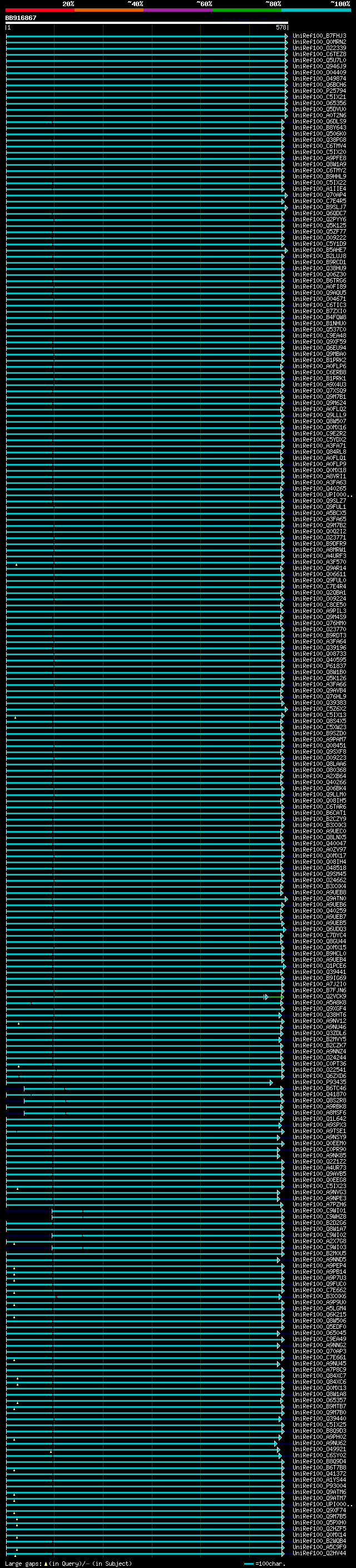This screenshot has height=1568, width=356.
Task: Click hit UniRef100_B9MT87
Action: 319,1407
